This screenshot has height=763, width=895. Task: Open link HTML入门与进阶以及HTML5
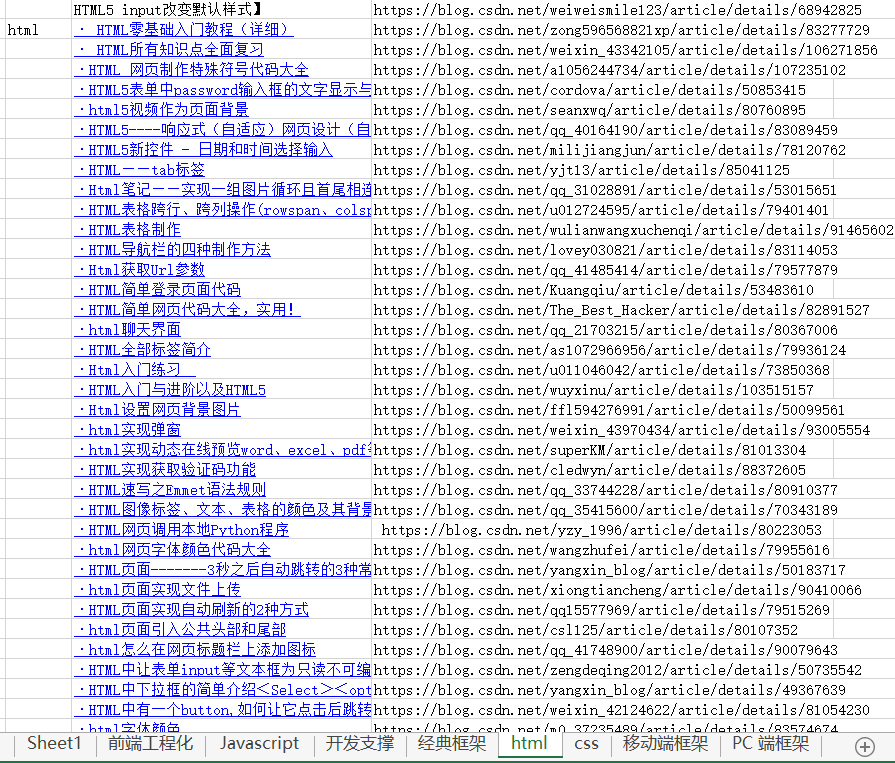point(170,390)
